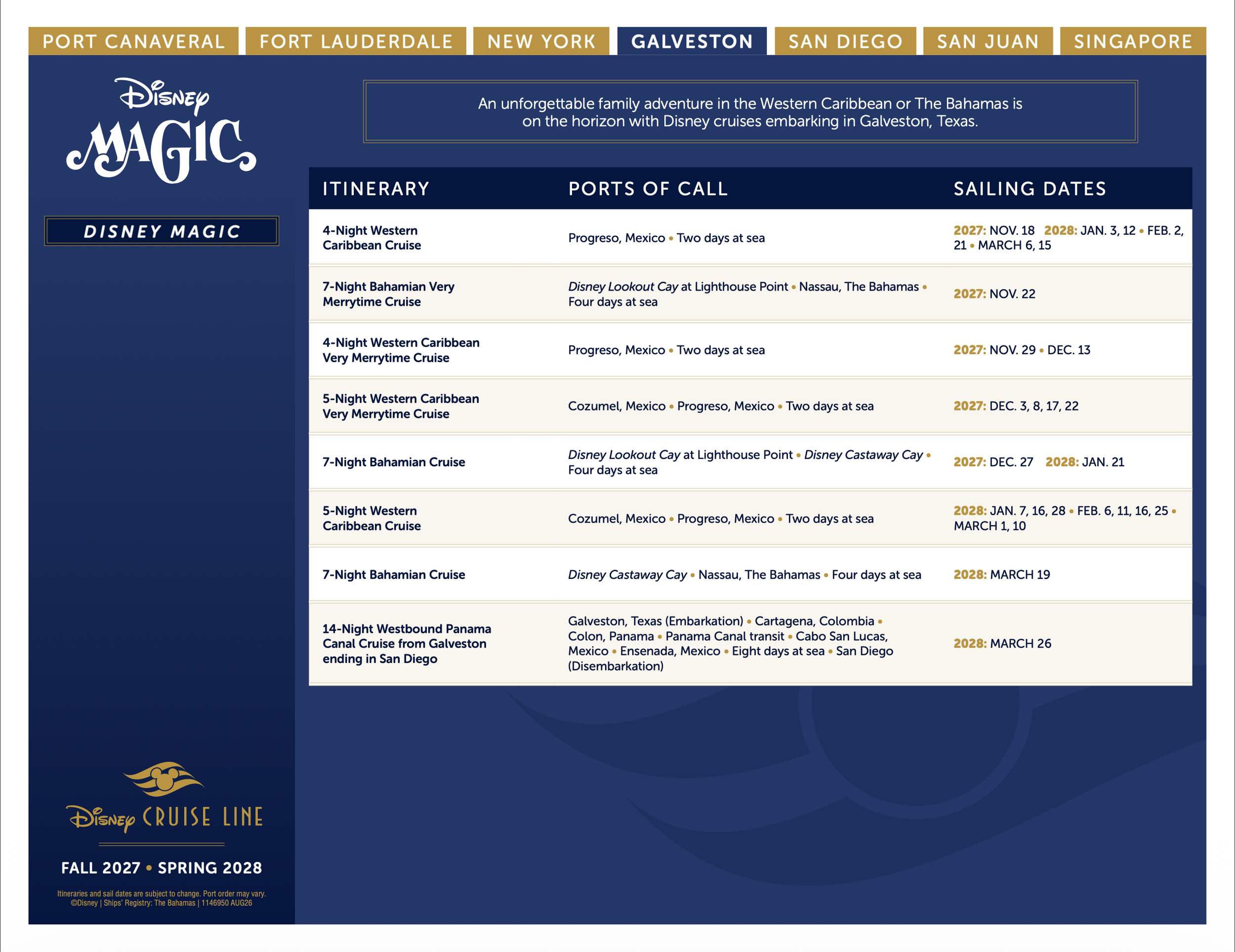Click Lookout Cay • Castaway Cay ports text
Image resolution: width=1235 pixels, height=952 pixels.
click(749, 462)
